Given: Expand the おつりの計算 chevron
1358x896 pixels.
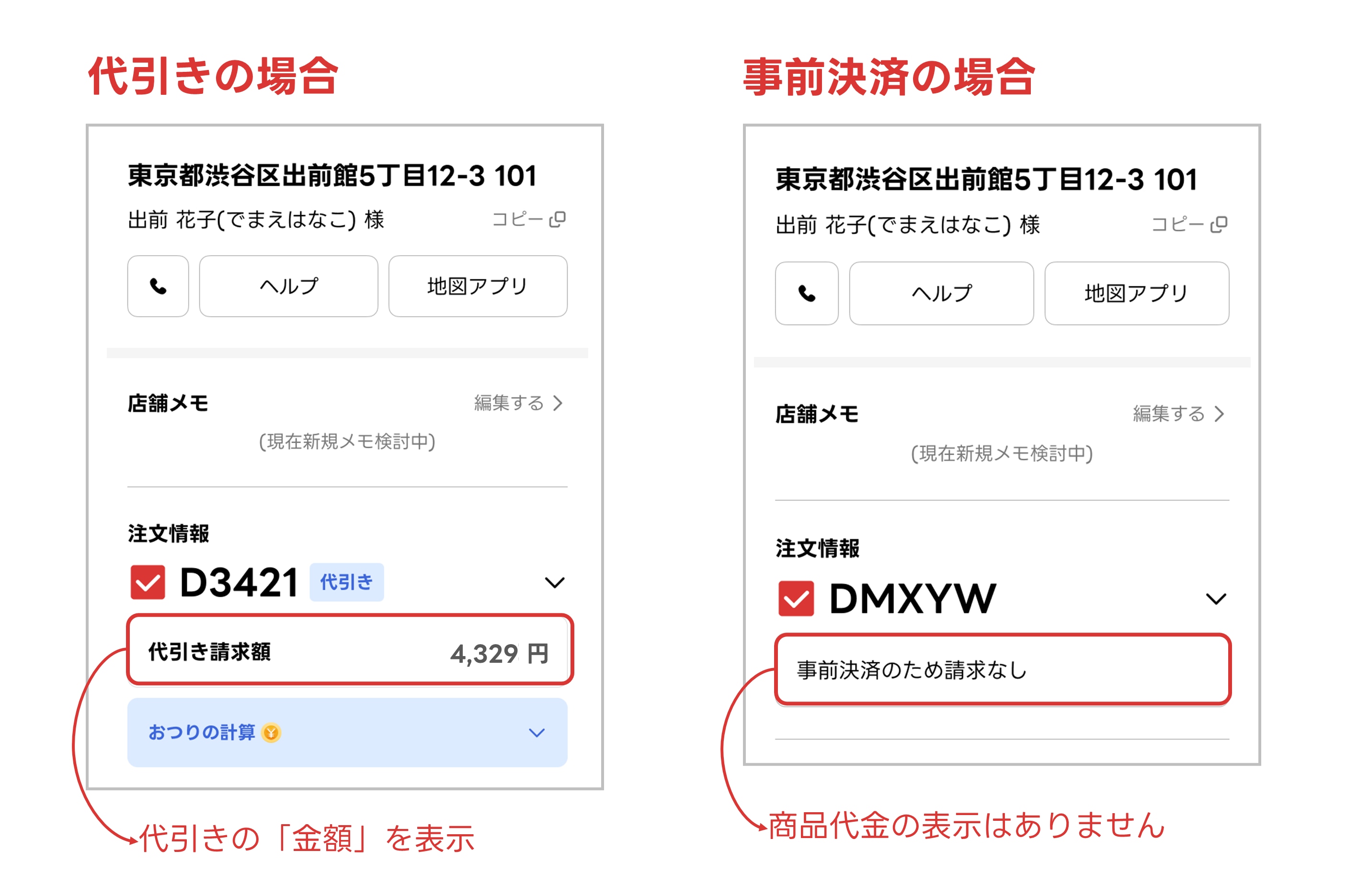Looking at the screenshot, I should (x=536, y=733).
